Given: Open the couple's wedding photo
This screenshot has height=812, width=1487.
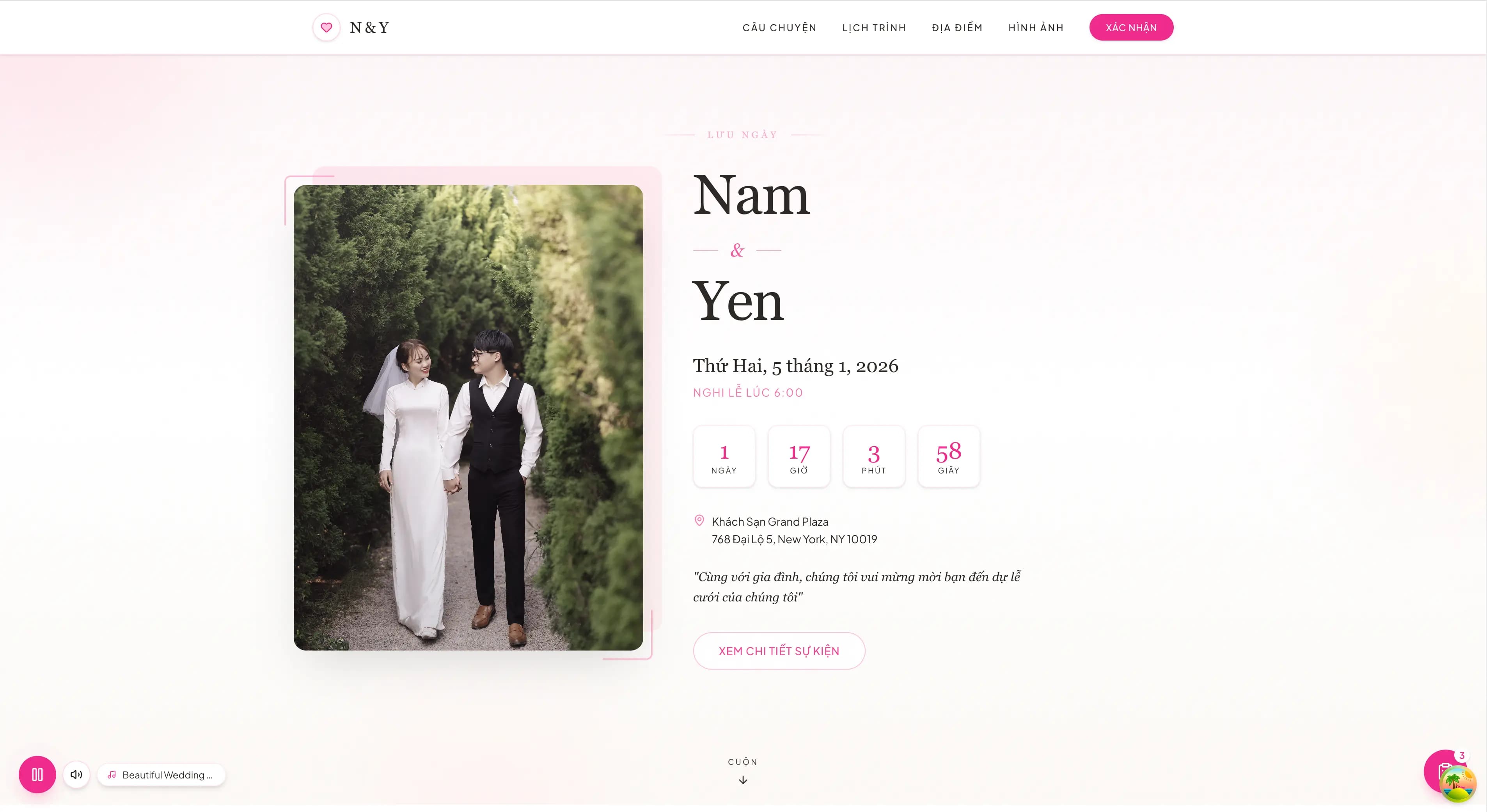Looking at the screenshot, I should 468,417.
